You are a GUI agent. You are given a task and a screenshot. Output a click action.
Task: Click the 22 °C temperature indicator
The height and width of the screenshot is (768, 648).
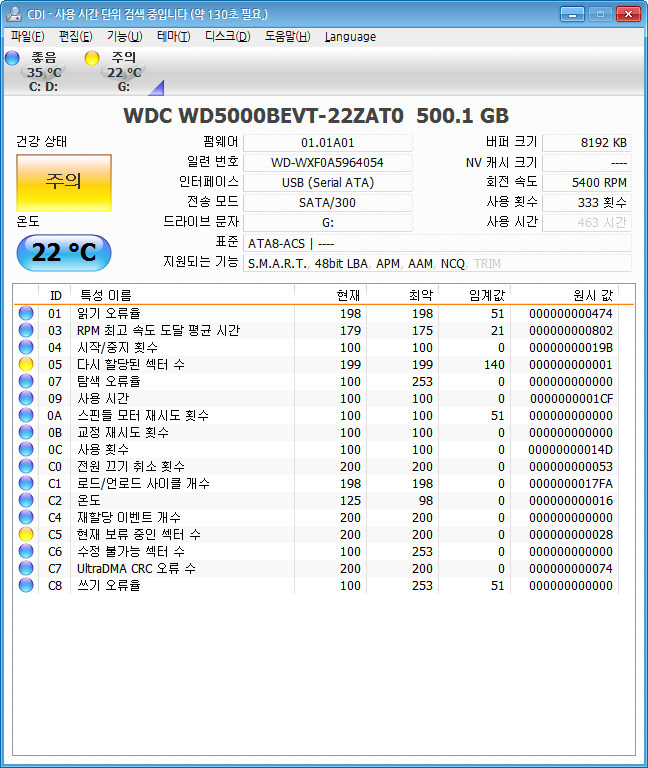64,253
